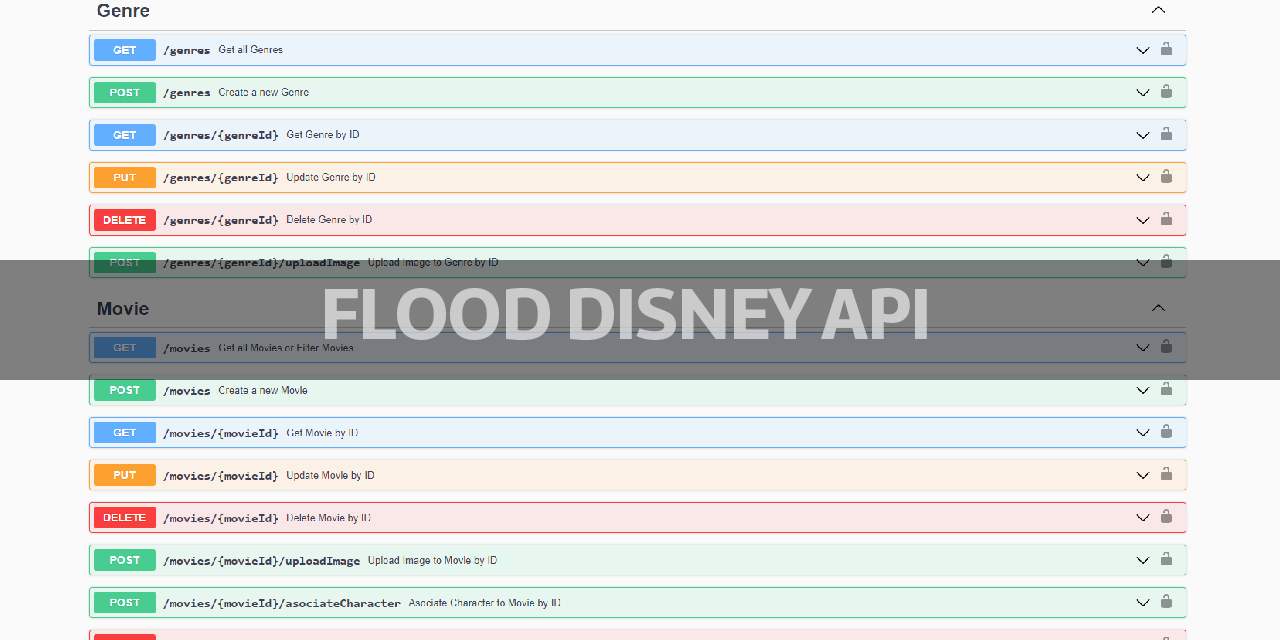Expand the movies uploadImage endpoint

[x=1142, y=560]
